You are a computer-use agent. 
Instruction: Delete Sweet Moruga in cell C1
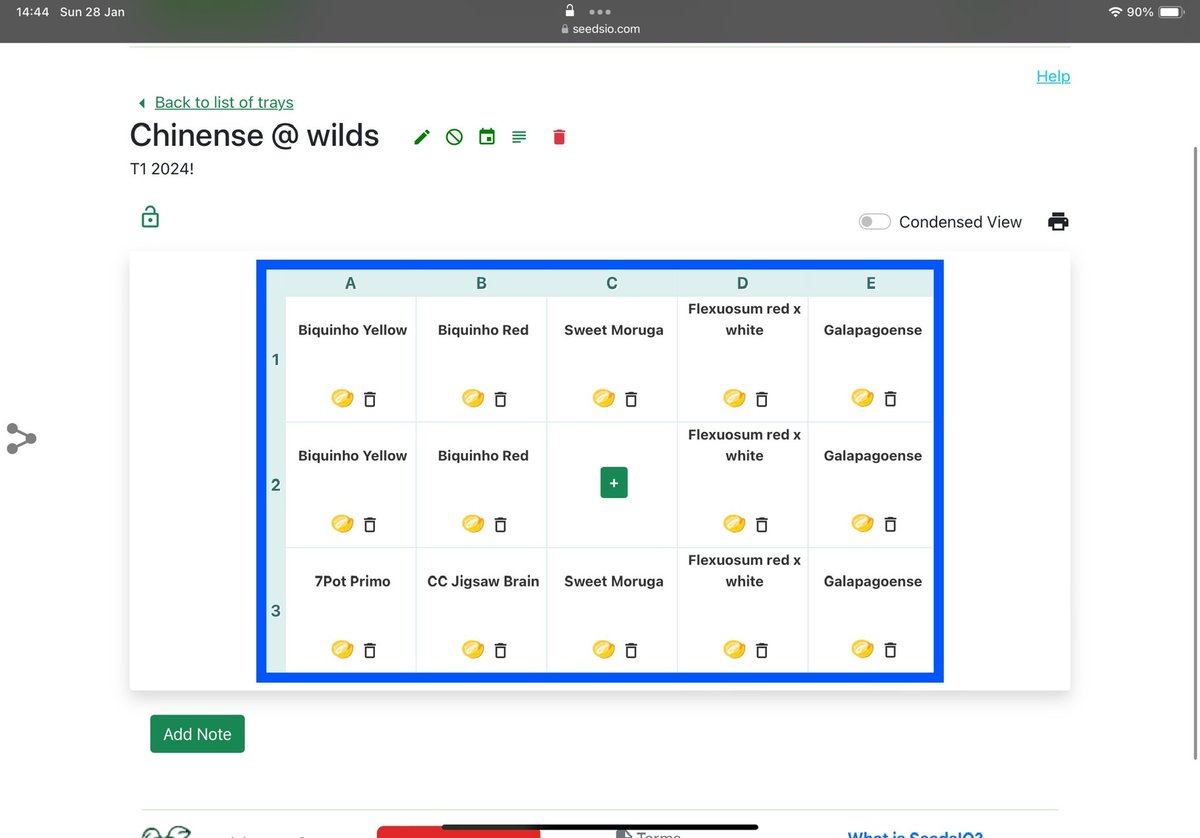tap(631, 399)
